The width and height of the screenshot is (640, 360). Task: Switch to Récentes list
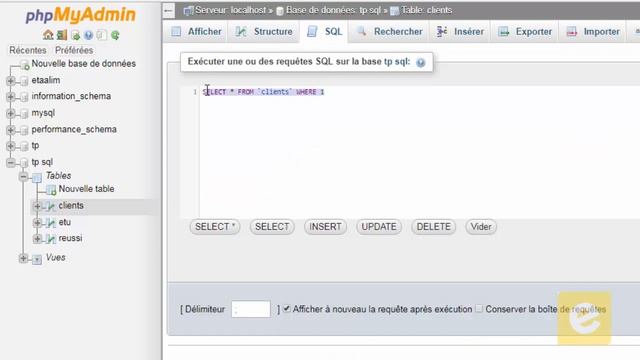[x=28, y=50]
